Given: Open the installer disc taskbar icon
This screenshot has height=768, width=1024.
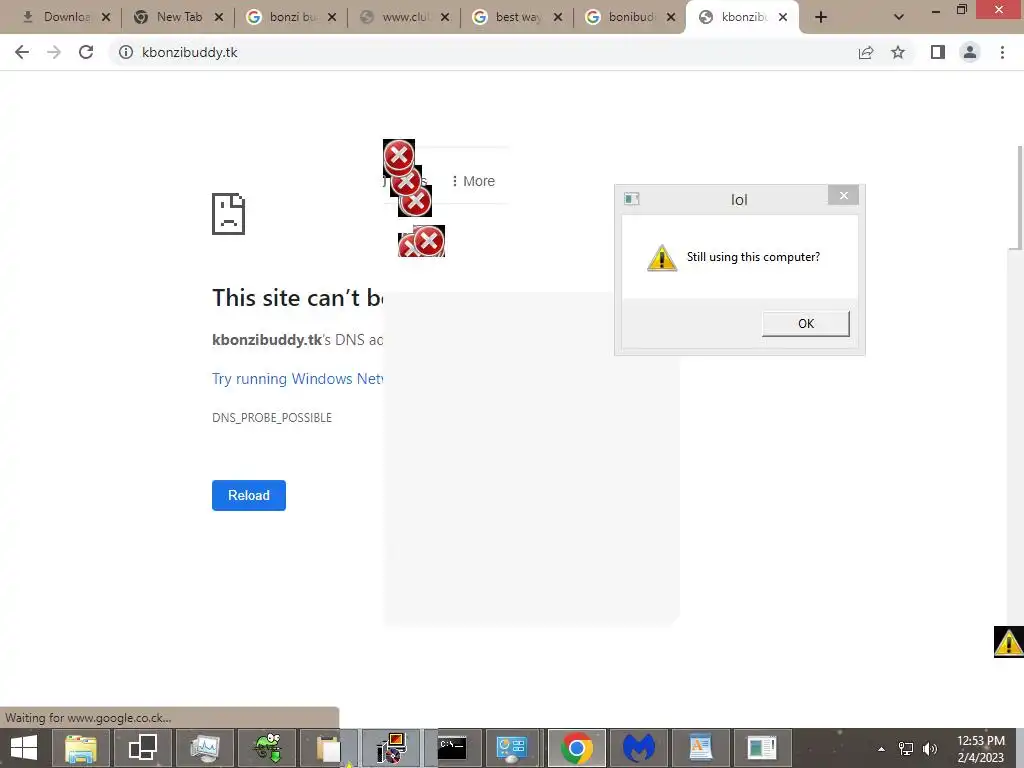Looking at the screenshot, I should (391, 748).
